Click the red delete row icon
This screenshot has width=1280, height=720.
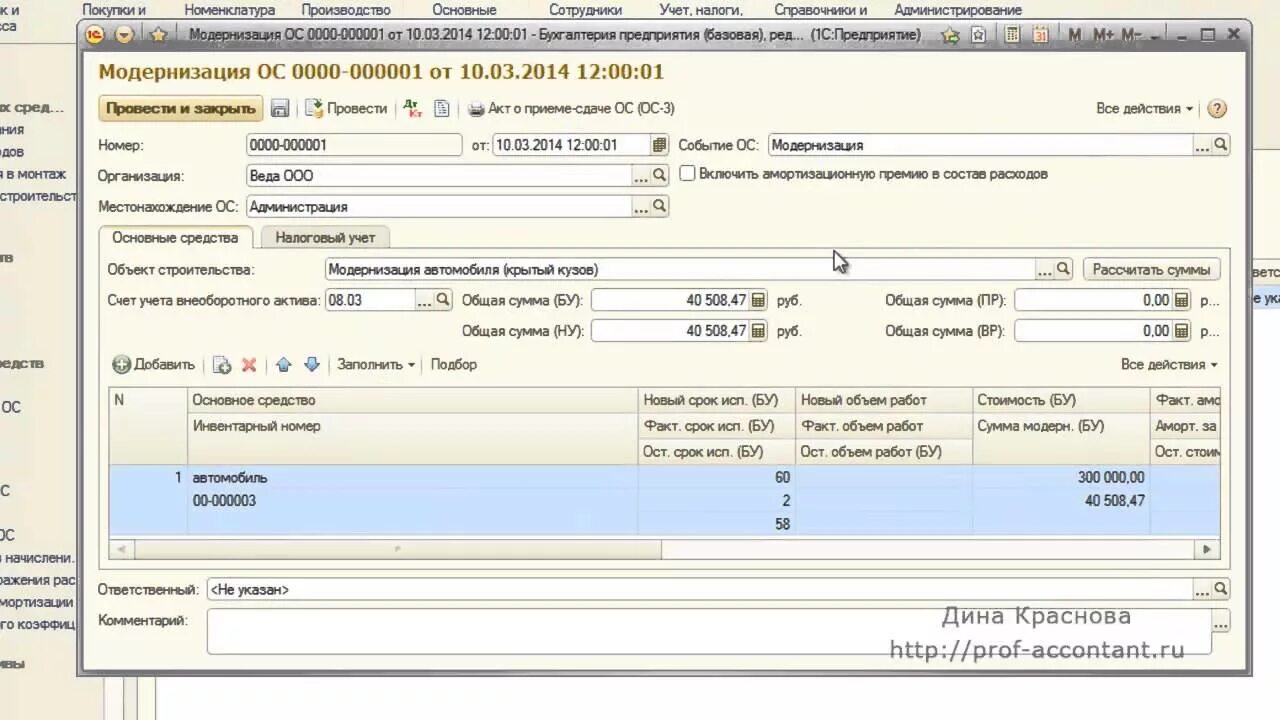(x=249, y=365)
